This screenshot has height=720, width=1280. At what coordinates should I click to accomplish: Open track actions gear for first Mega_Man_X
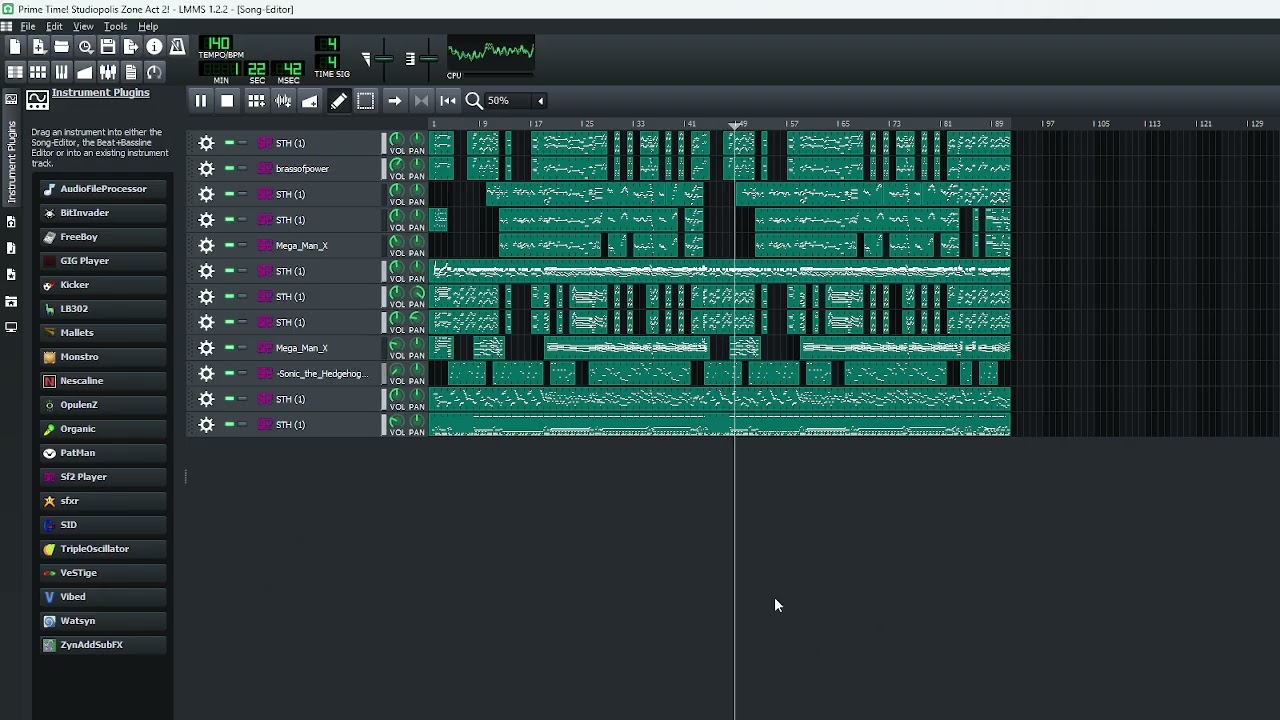click(x=206, y=246)
